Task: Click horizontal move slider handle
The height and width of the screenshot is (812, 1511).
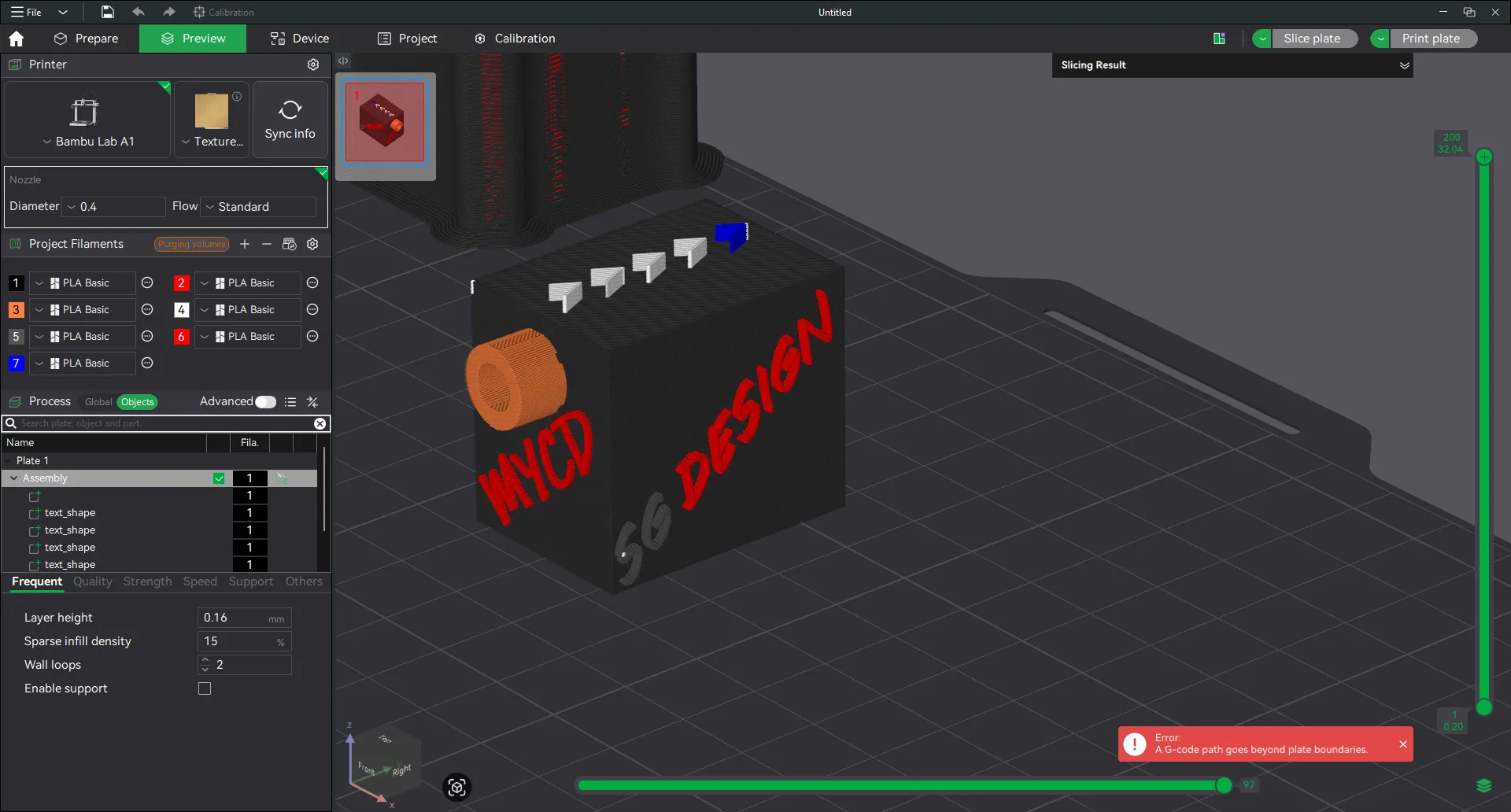Action: coord(1224,785)
